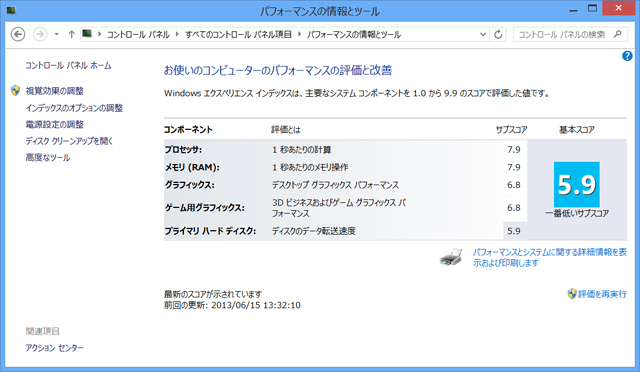This screenshot has height=372, width=640.
Task: Click the 1 秒あたりの計算 description
Action: pos(301,150)
